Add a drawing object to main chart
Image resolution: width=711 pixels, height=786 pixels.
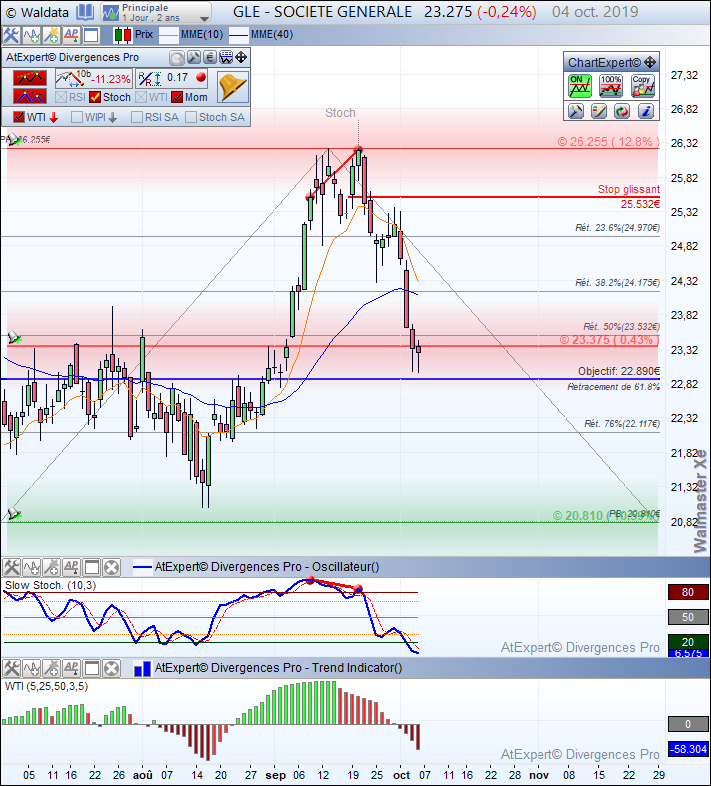(x=51, y=35)
